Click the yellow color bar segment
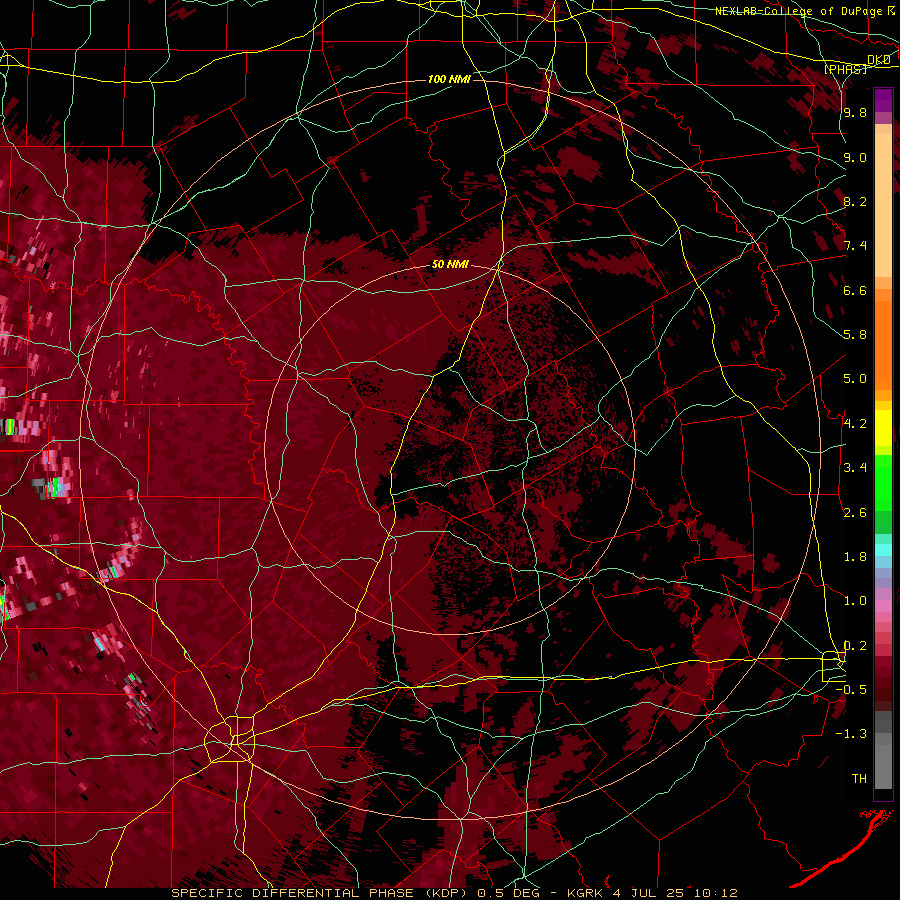Screen dimensions: 900x900 (883, 428)
